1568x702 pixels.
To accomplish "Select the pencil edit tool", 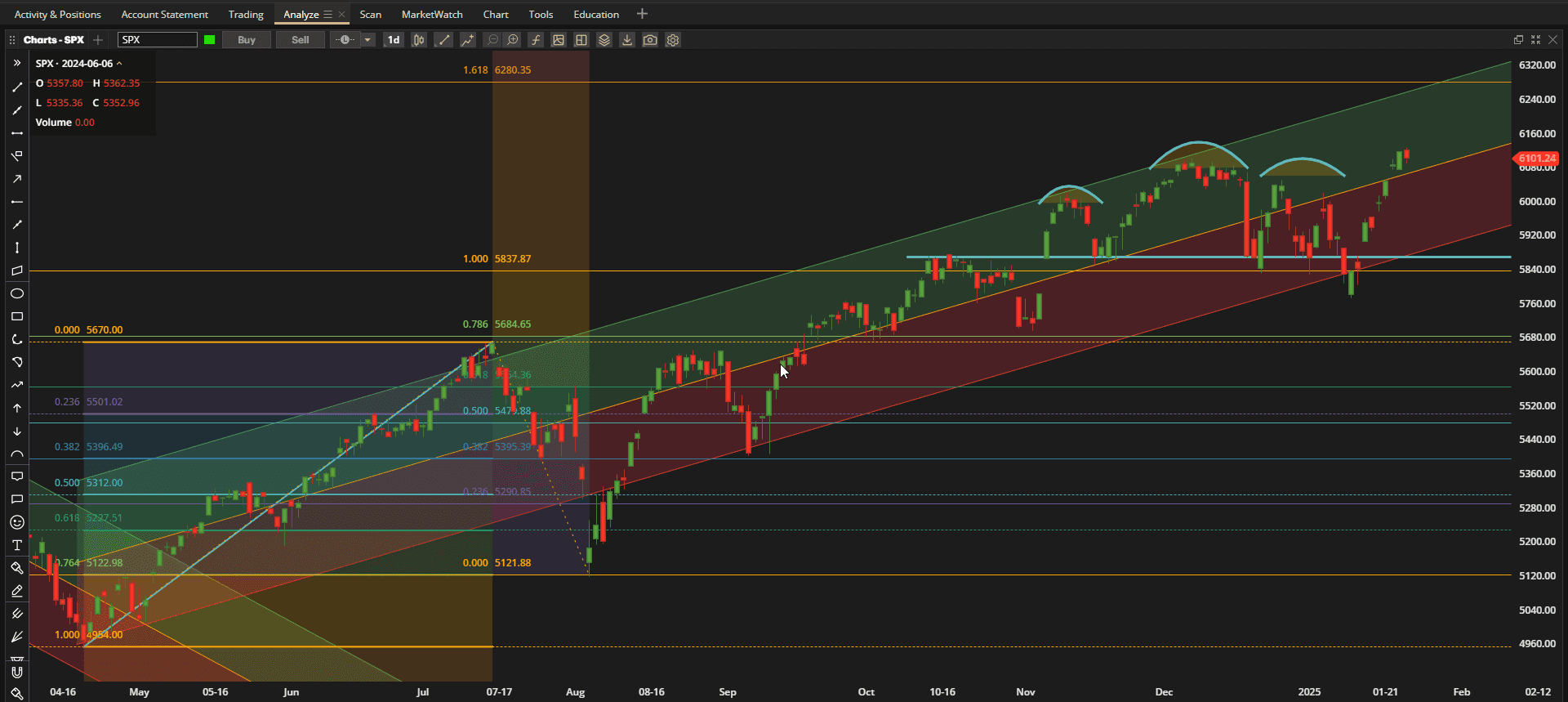I will click(17, 591).
